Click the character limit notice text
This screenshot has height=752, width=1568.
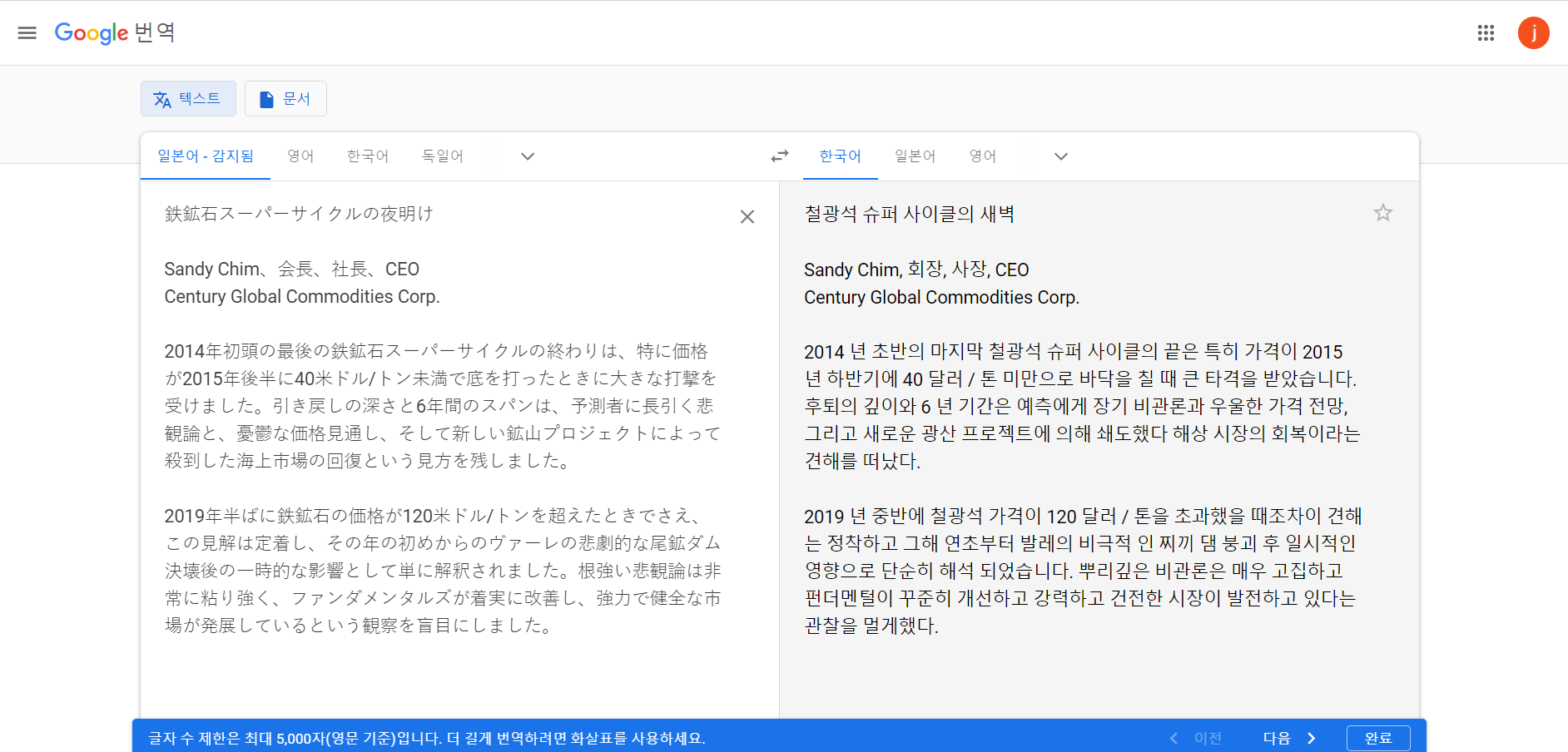[426, 738]
